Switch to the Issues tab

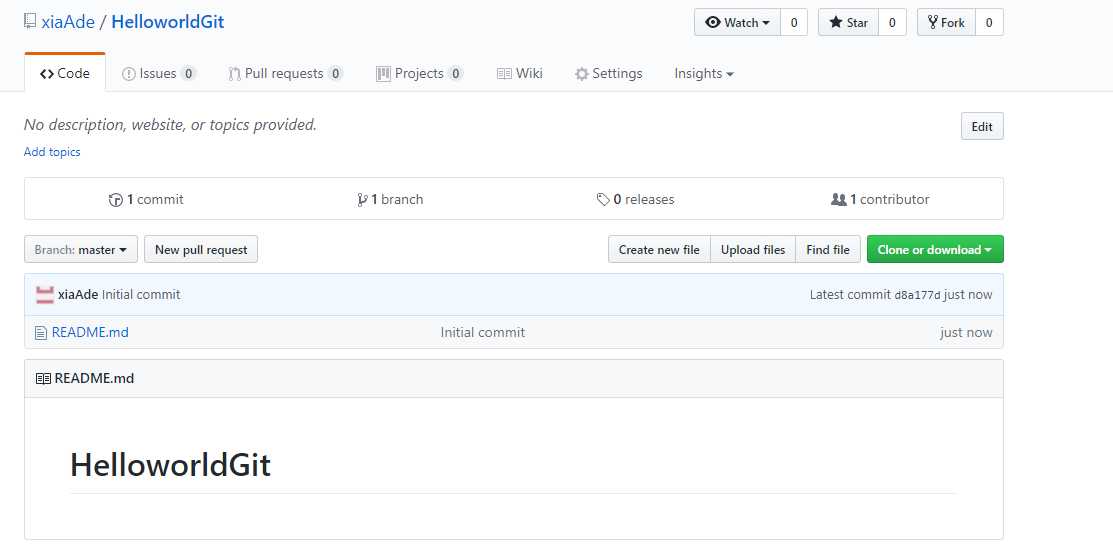pos(159,73)
